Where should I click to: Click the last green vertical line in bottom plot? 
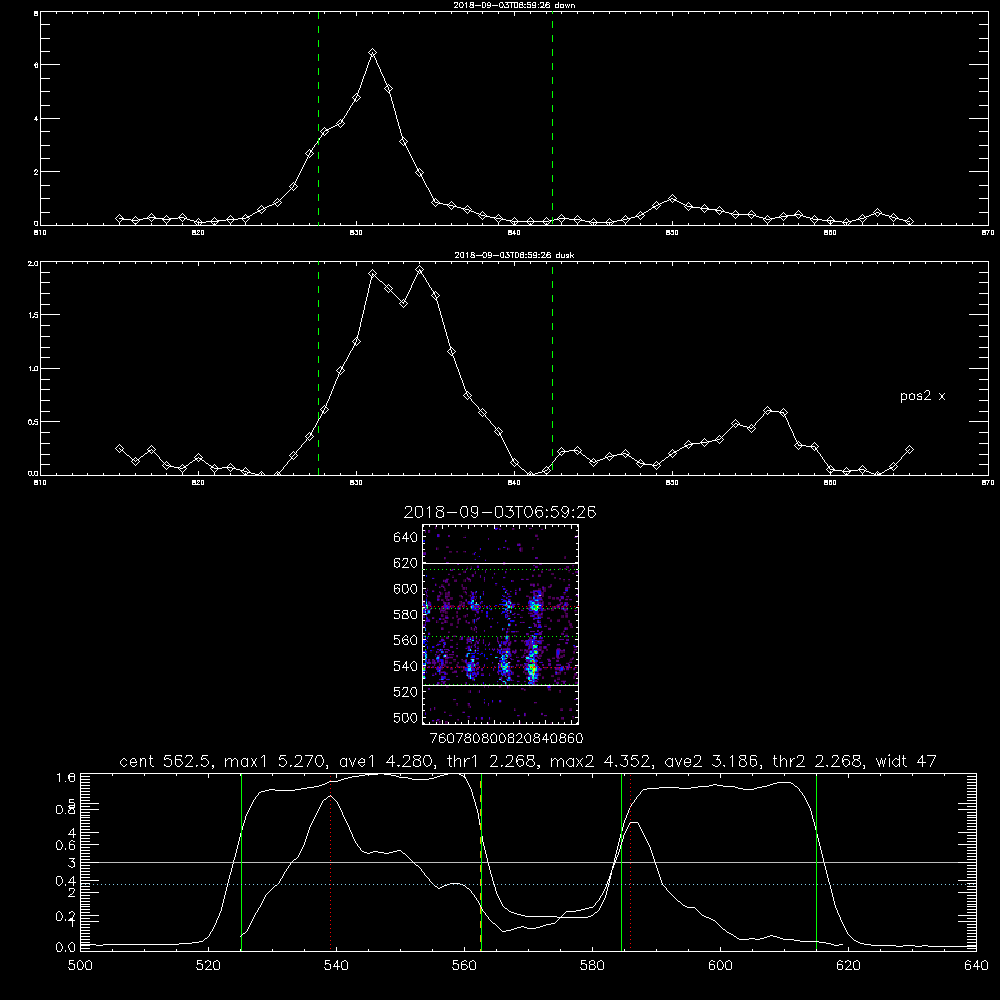pyautogui.click(x=816, y=862)
